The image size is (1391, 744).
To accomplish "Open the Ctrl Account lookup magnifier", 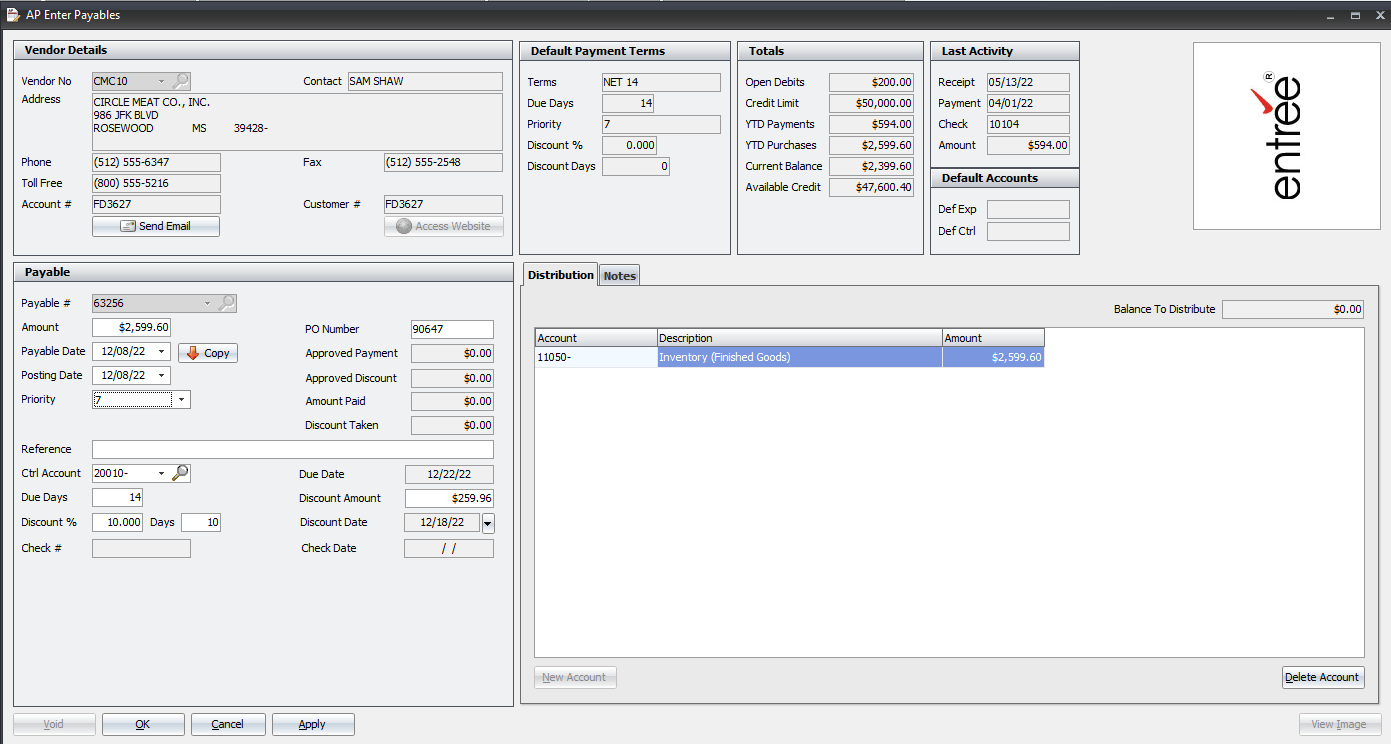I will [180, 473].
